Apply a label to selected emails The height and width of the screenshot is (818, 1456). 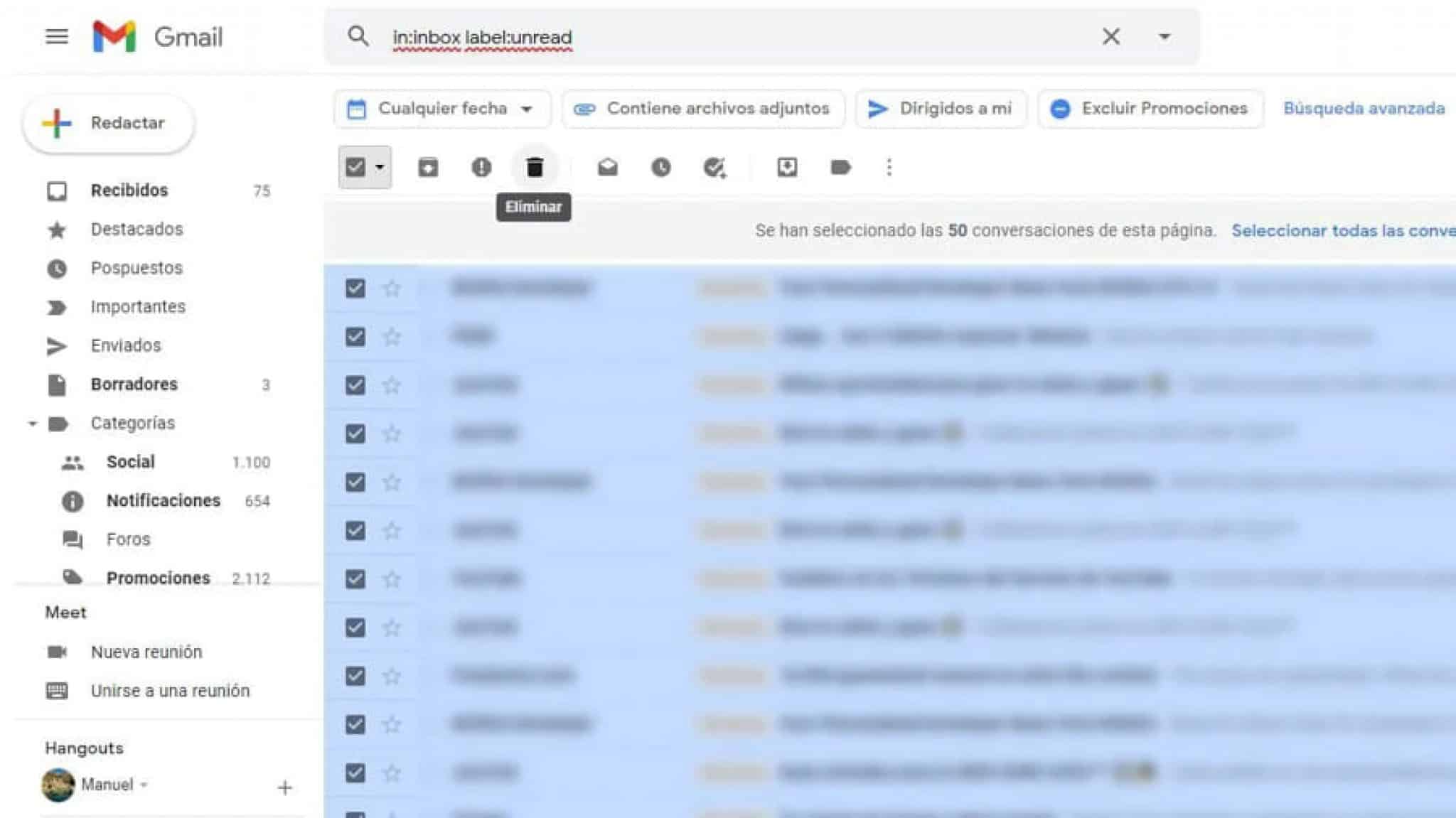tap(840, 167)
